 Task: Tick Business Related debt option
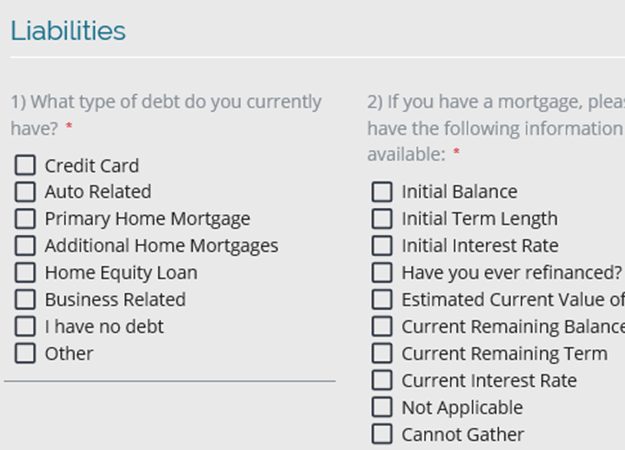(25, 299)
